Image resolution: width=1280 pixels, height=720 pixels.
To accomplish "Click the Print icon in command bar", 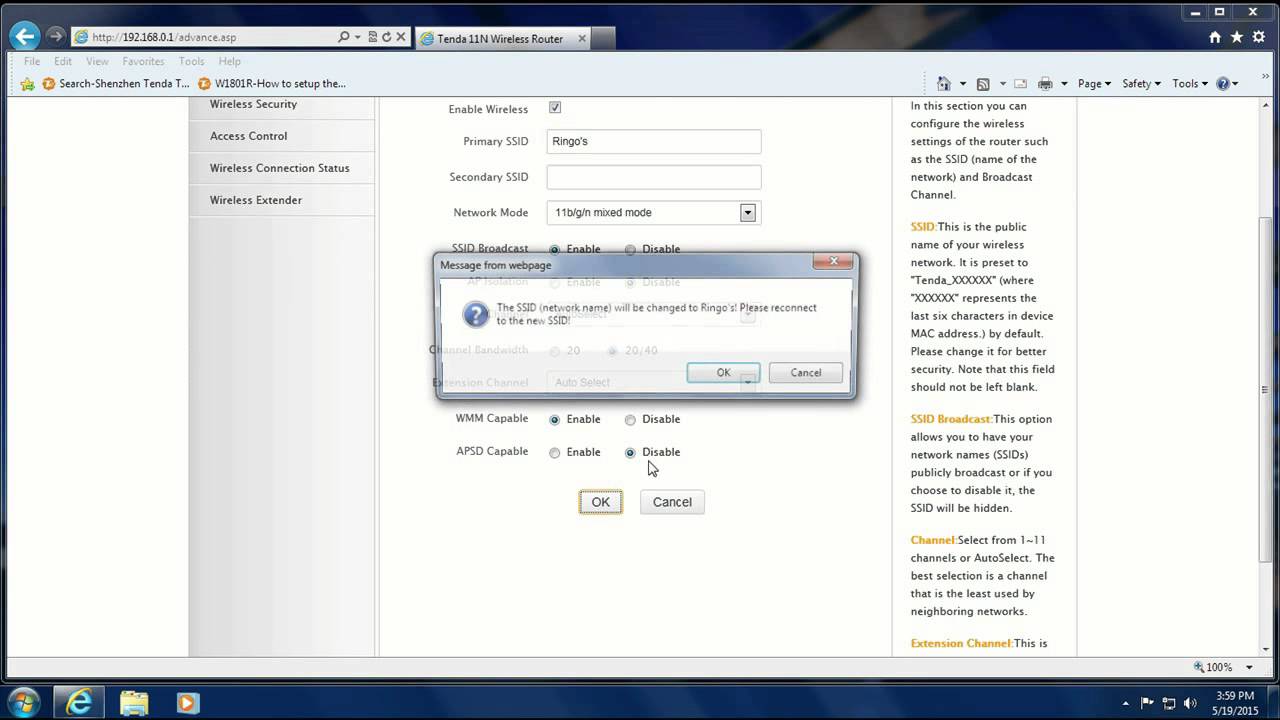I will pos(1045,84).
